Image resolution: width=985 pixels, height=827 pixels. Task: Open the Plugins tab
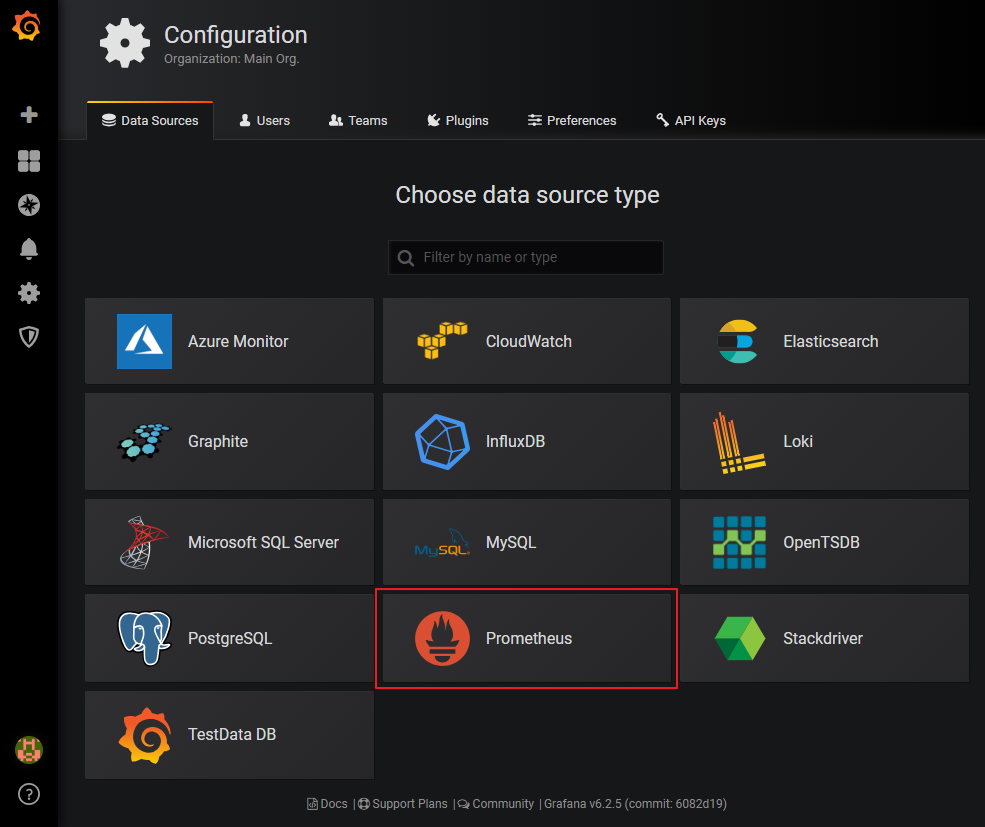[457, 120]
